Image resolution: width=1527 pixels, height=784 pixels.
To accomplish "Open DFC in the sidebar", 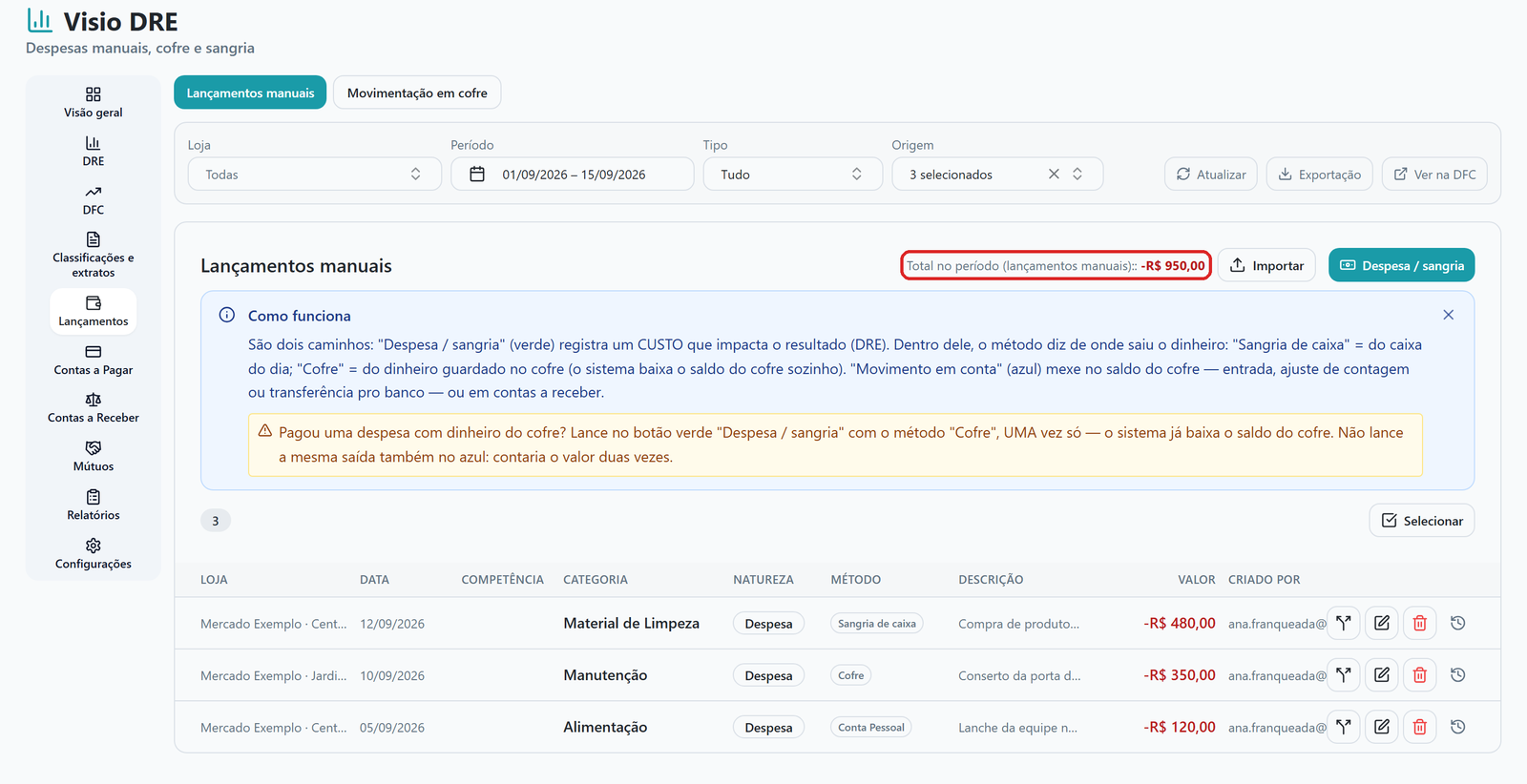I will click(x=94, y=199).
